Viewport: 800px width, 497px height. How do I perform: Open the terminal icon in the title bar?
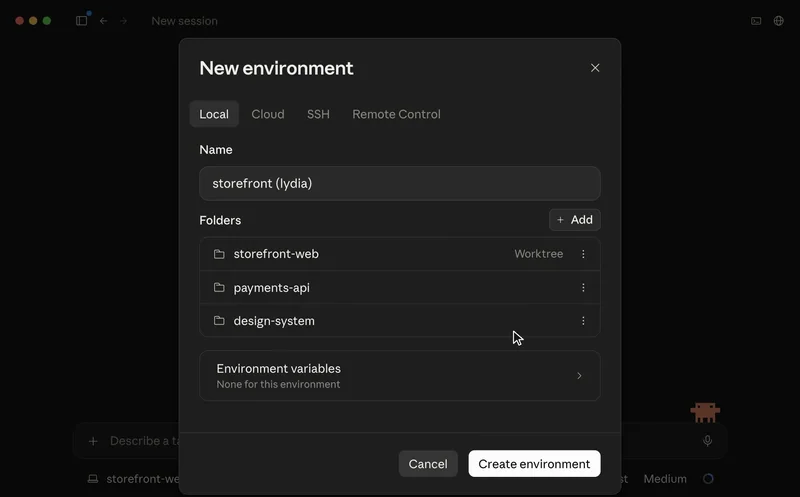click(x=756, y=21)
